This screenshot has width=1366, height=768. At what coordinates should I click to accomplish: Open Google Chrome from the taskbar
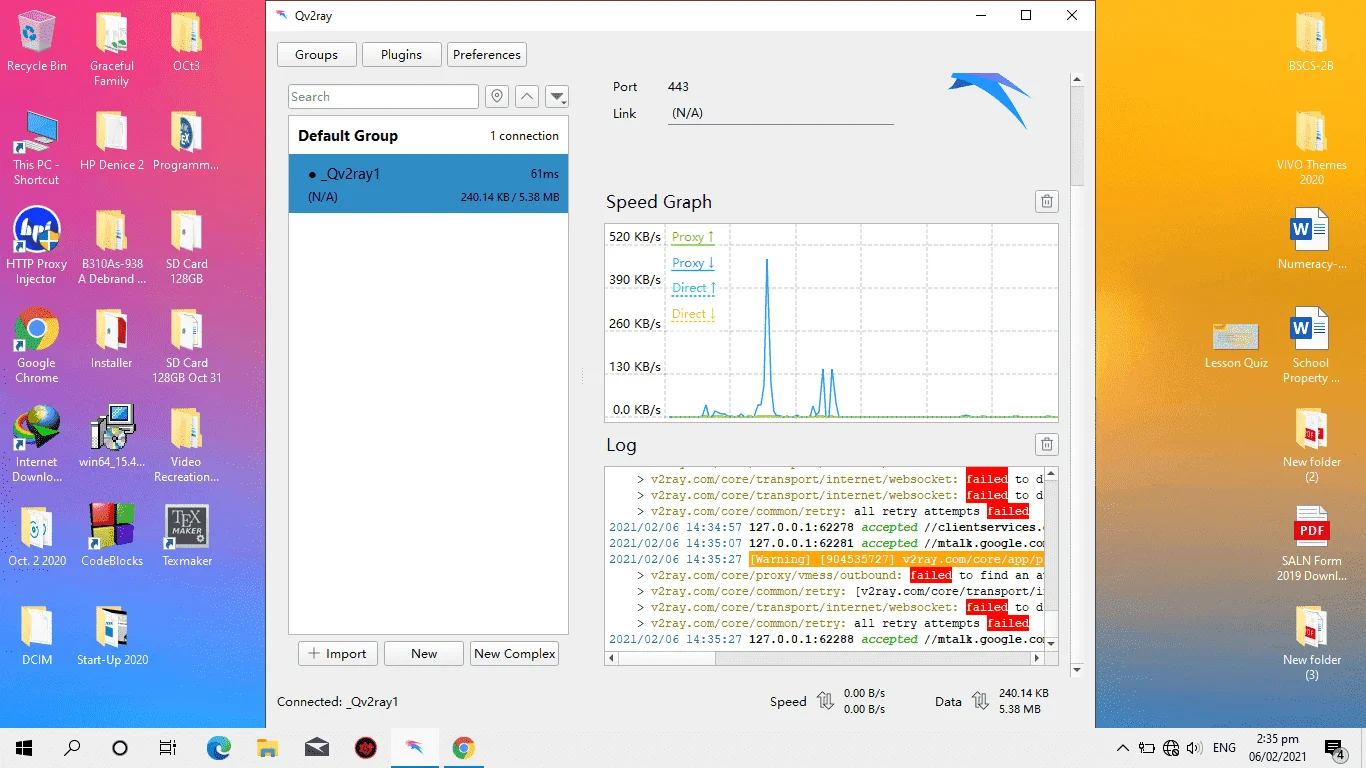(x=463, y=747)
